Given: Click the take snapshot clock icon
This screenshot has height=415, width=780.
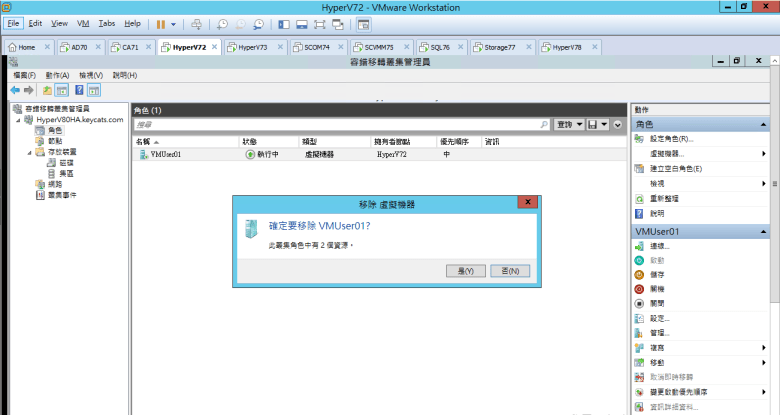Looking at the screenshot, I should pyautogui.click(x=222, y=23).
